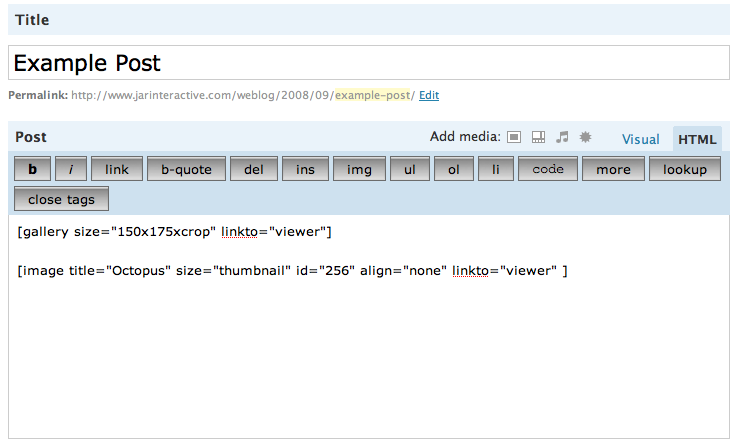Switch to the Visual editor tab
738x448 pixels.
point(641,139)
